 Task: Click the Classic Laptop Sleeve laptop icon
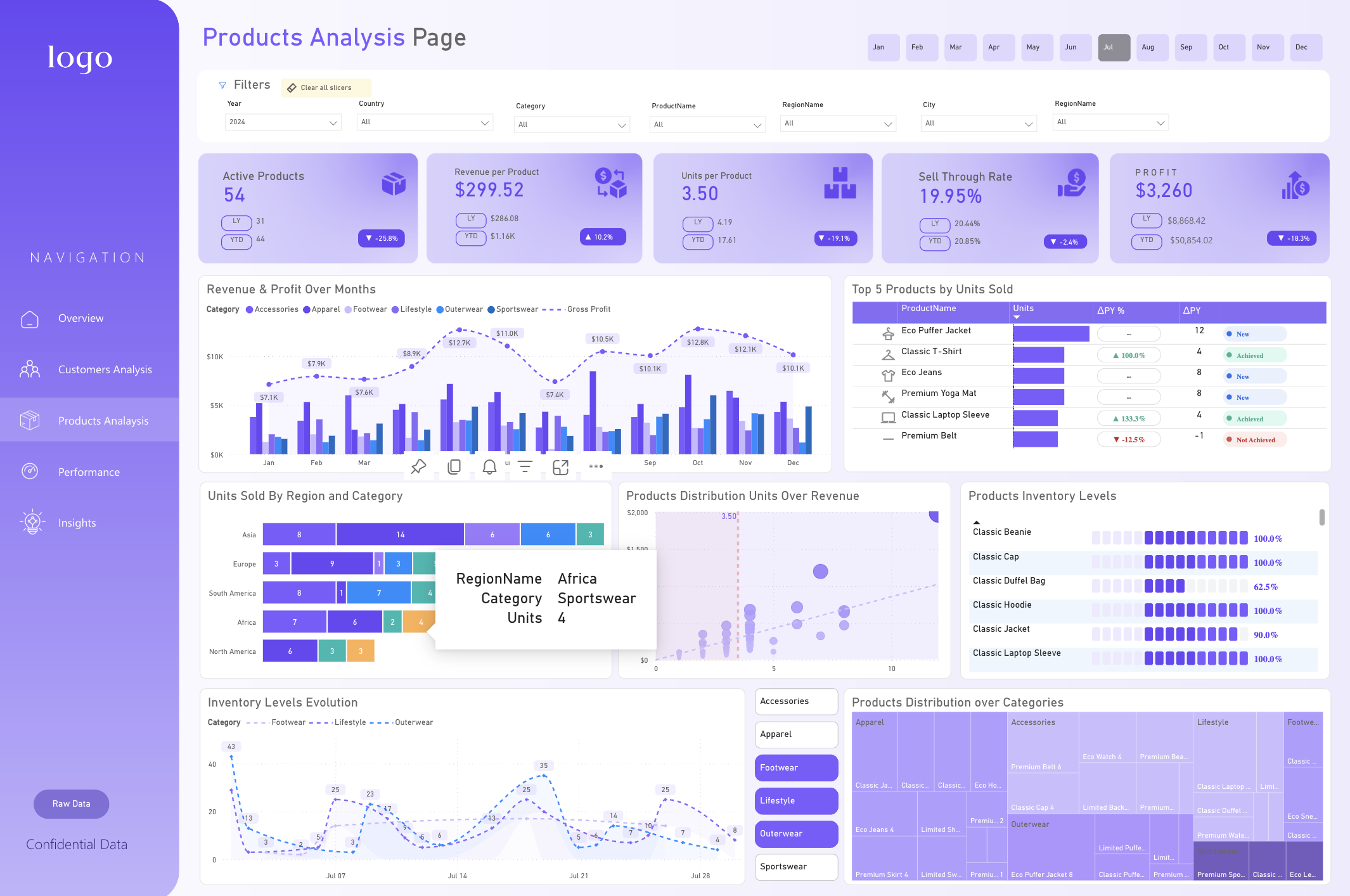(x=889, y=418)
